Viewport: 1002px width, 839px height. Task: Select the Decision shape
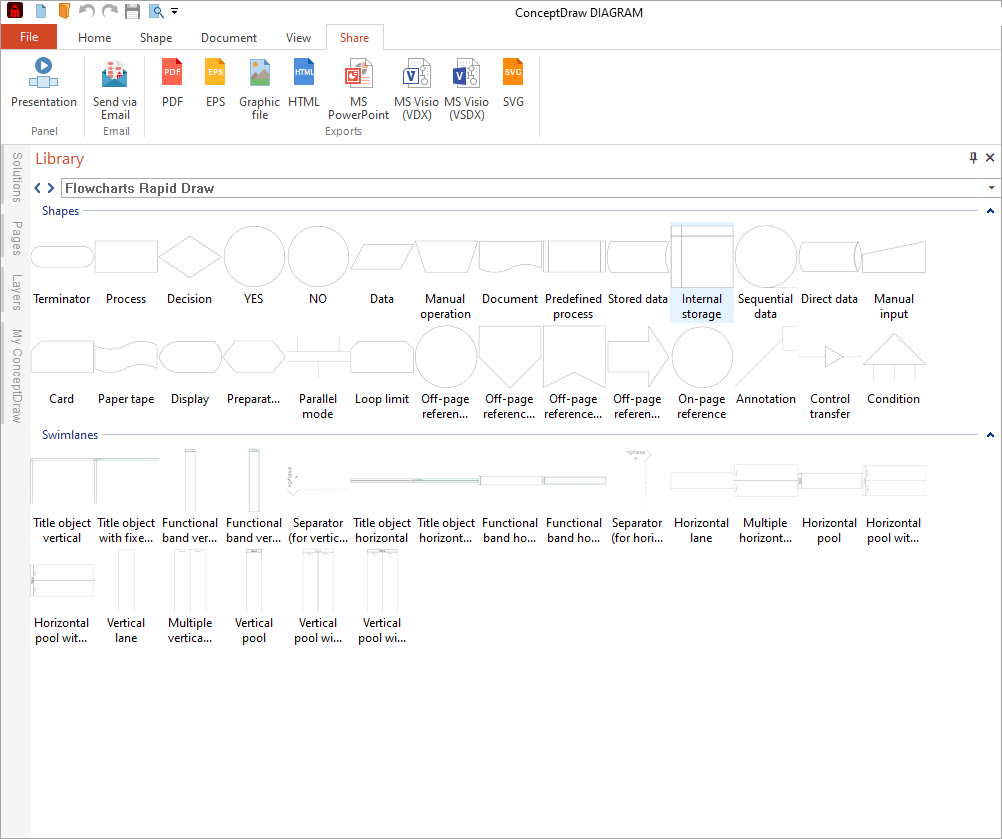click(189, 256)
